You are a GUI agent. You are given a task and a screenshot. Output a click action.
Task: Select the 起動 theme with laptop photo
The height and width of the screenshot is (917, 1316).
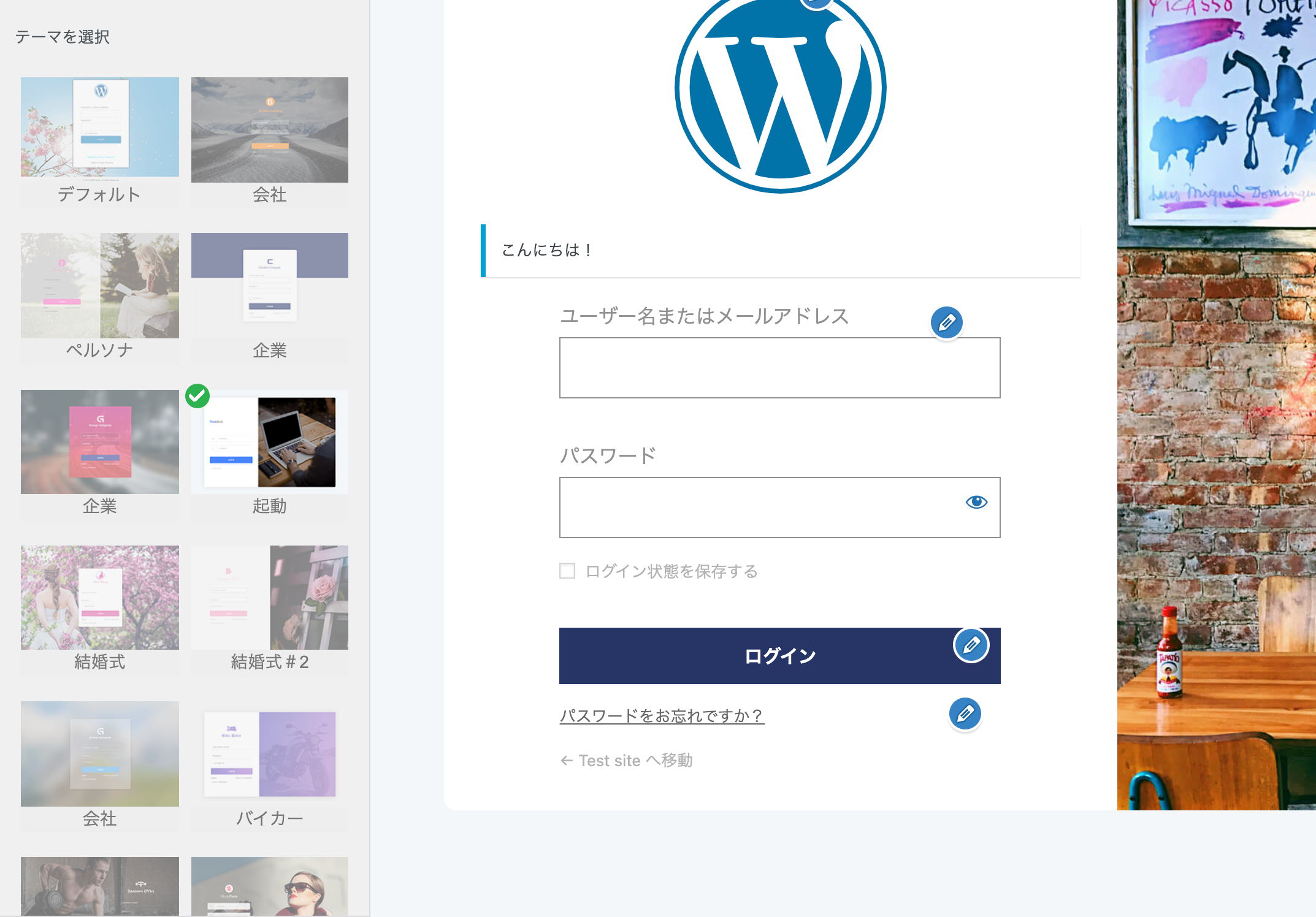(270, 442)
